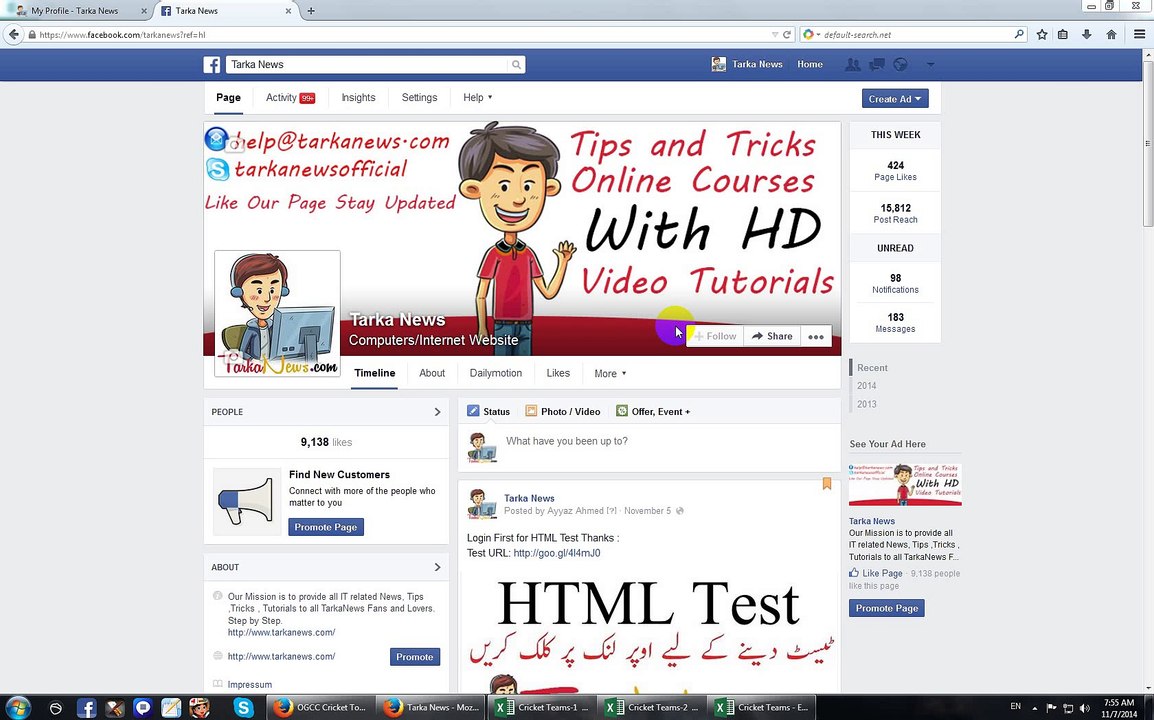Click Windows Start button
The image size is (1154, 720).
[x=17, y=707]
